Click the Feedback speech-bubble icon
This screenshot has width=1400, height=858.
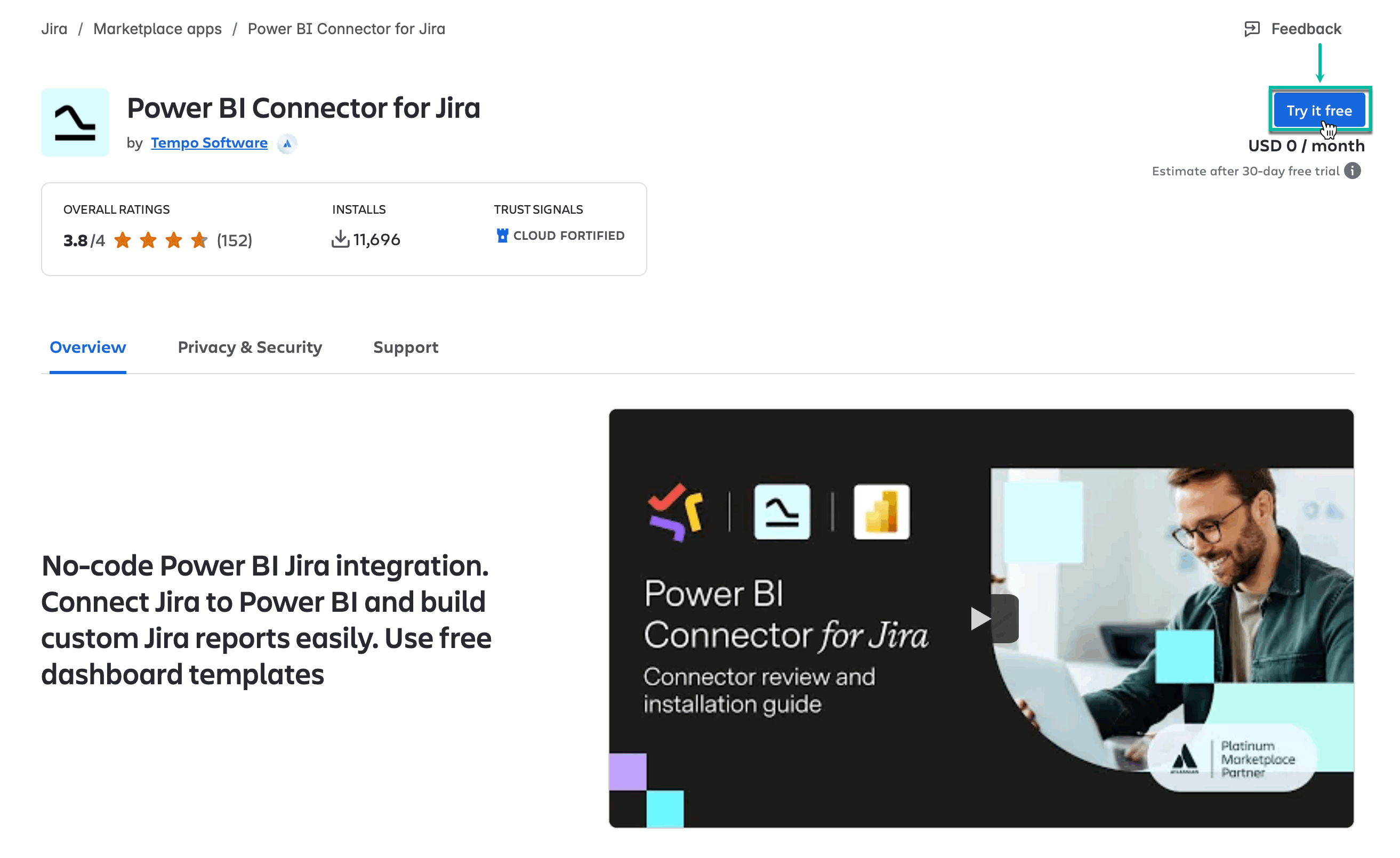pos(1251,28)
